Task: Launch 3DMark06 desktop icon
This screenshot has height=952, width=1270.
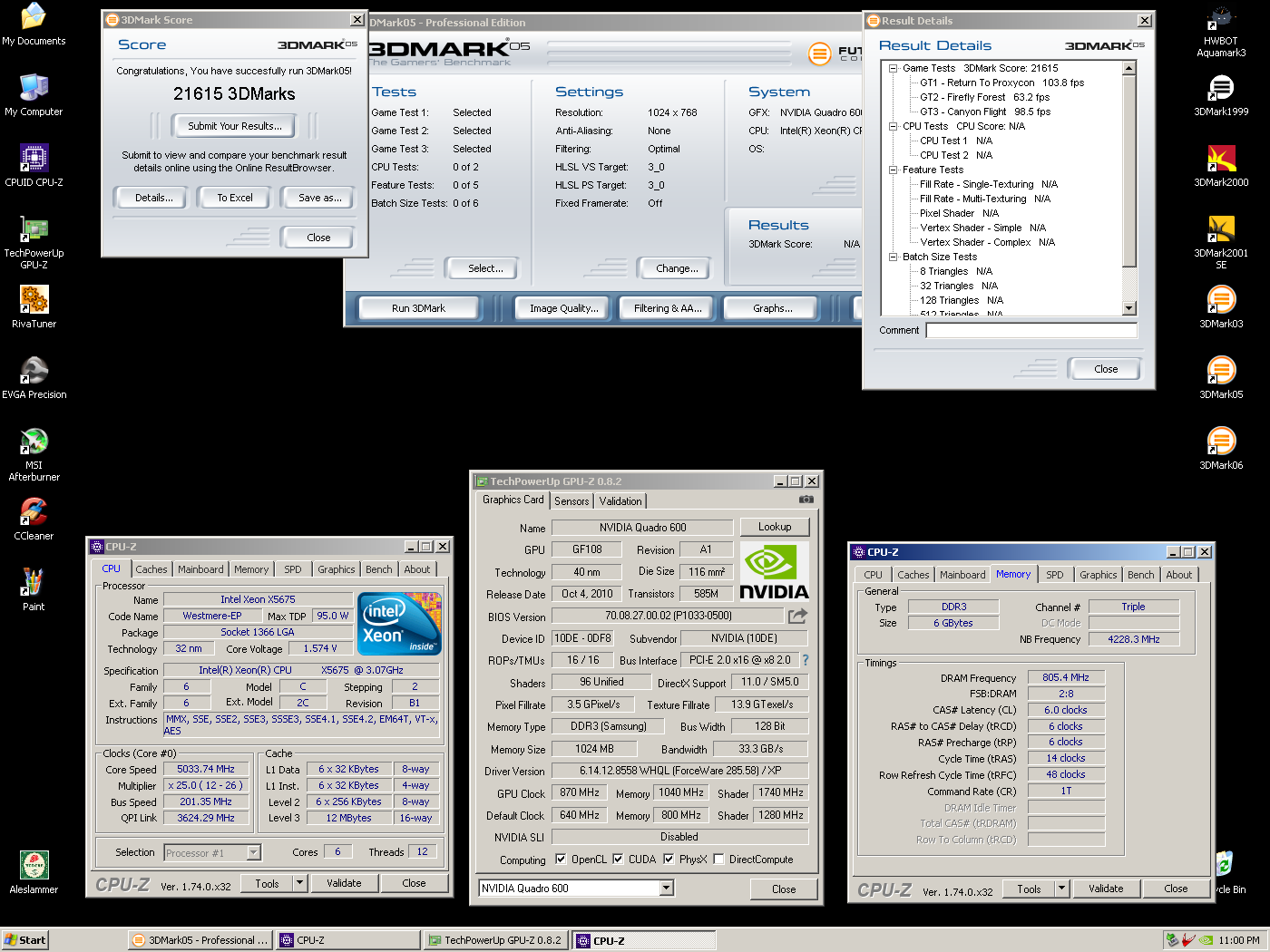Action: pos(1221,449)
